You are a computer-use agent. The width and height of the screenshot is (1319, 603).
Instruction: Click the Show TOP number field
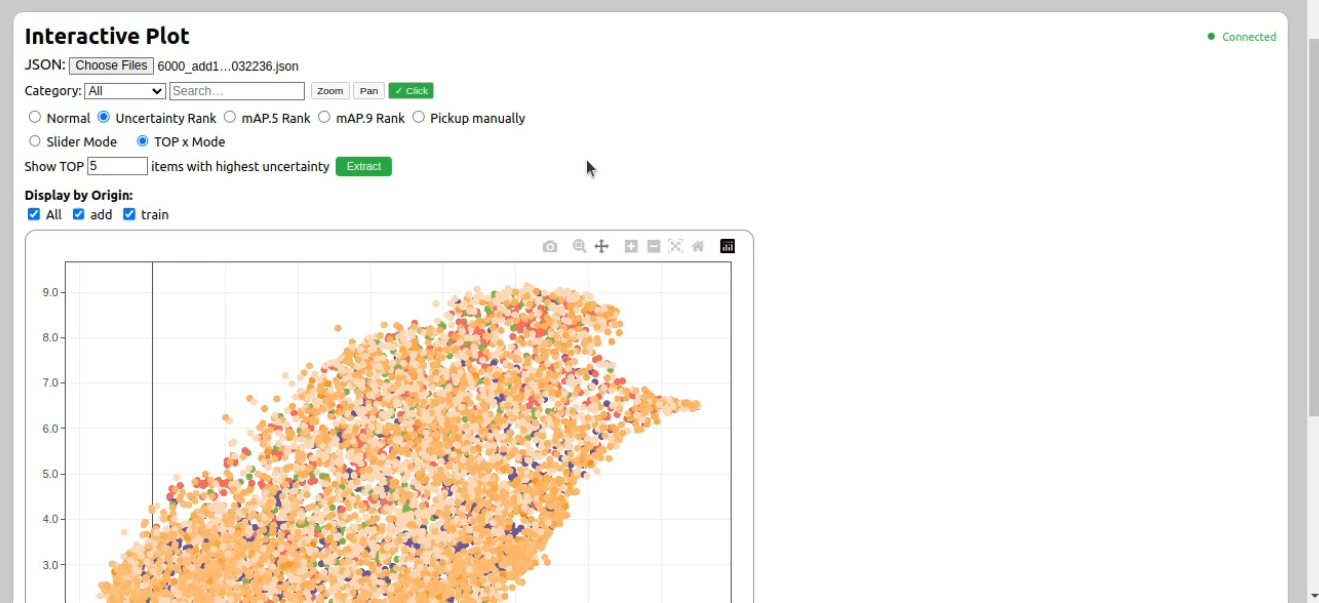click(x=117, y=166)
